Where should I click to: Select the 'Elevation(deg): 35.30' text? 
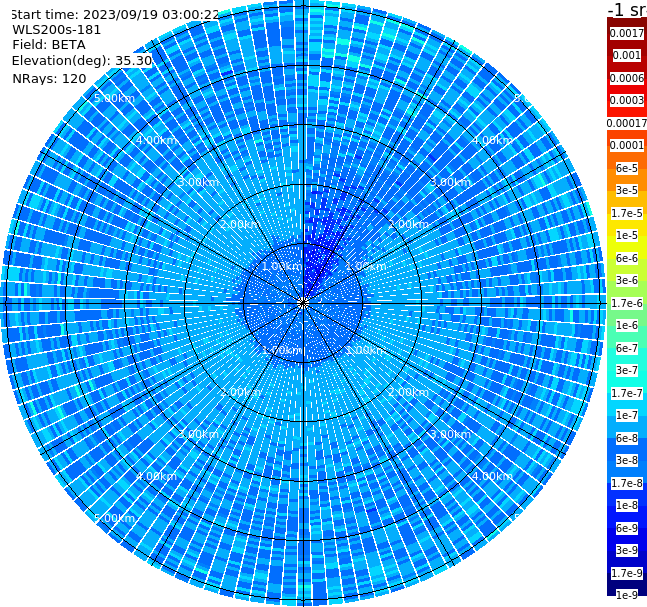click(x=82, y=61)
